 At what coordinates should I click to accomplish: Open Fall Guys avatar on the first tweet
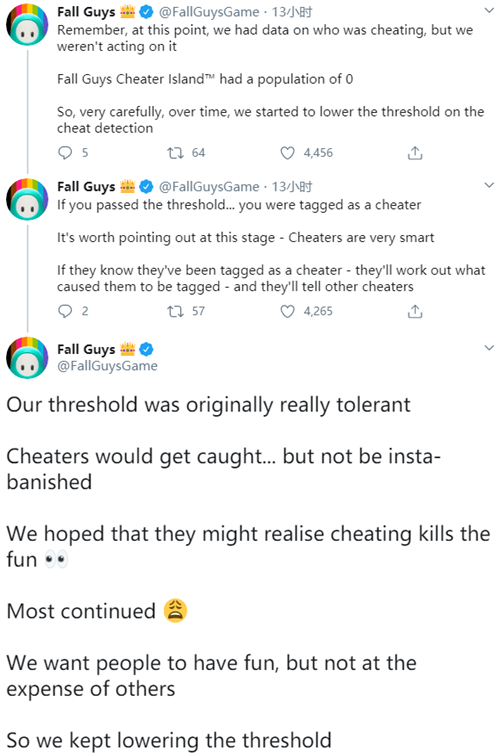27,24
